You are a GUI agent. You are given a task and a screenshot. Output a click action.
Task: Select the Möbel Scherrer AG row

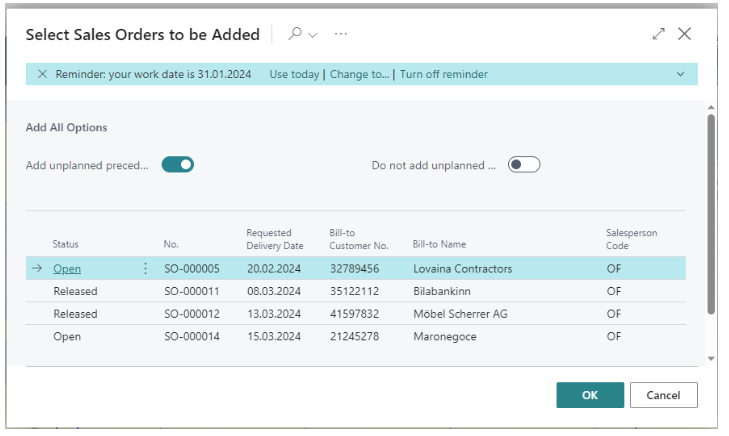point(356,314)
